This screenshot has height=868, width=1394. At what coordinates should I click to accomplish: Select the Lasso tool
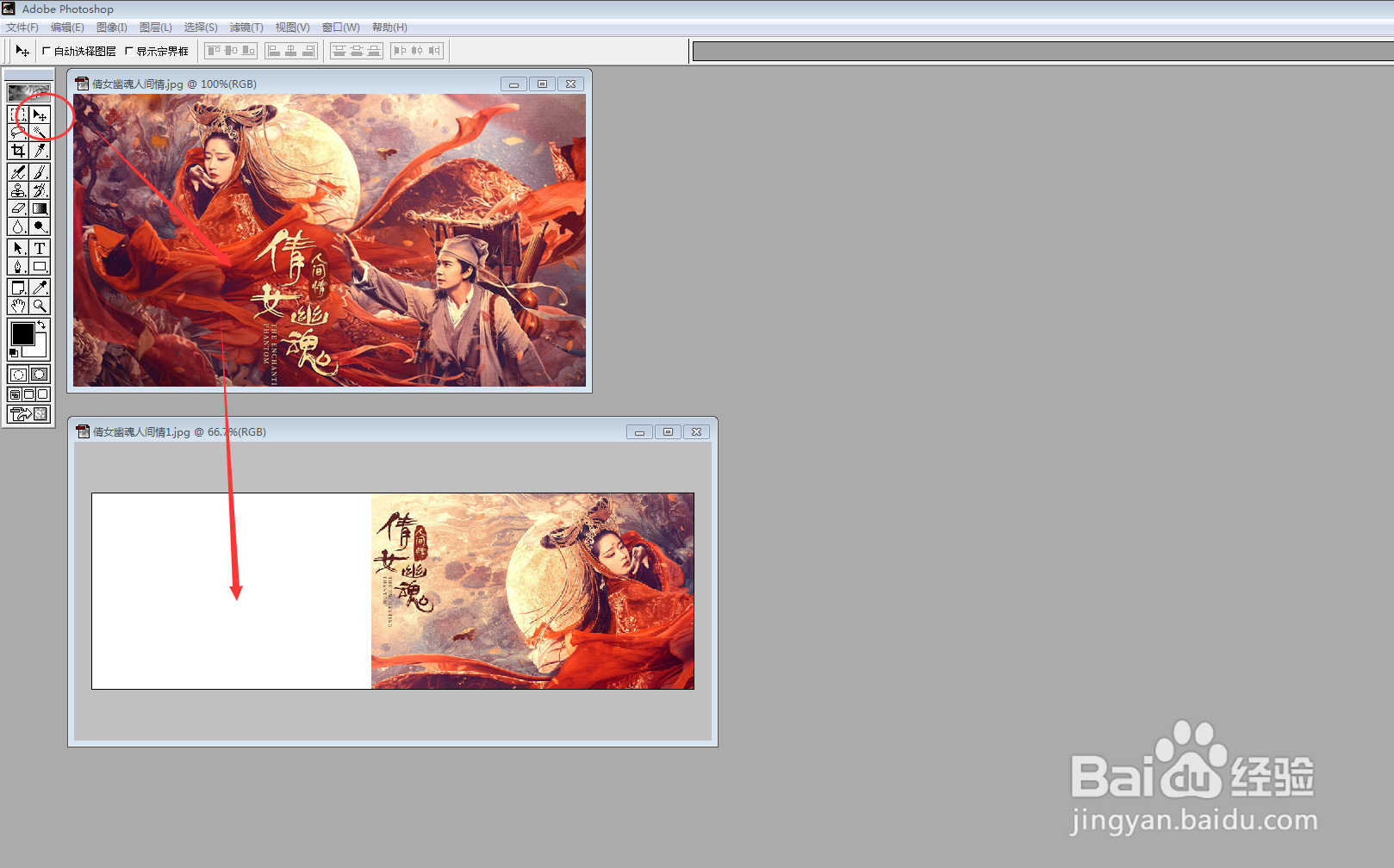(18, 133)
